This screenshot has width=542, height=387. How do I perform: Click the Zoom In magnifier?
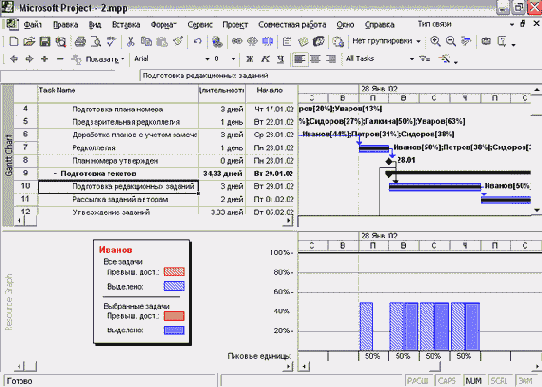[x=435, y=42]
